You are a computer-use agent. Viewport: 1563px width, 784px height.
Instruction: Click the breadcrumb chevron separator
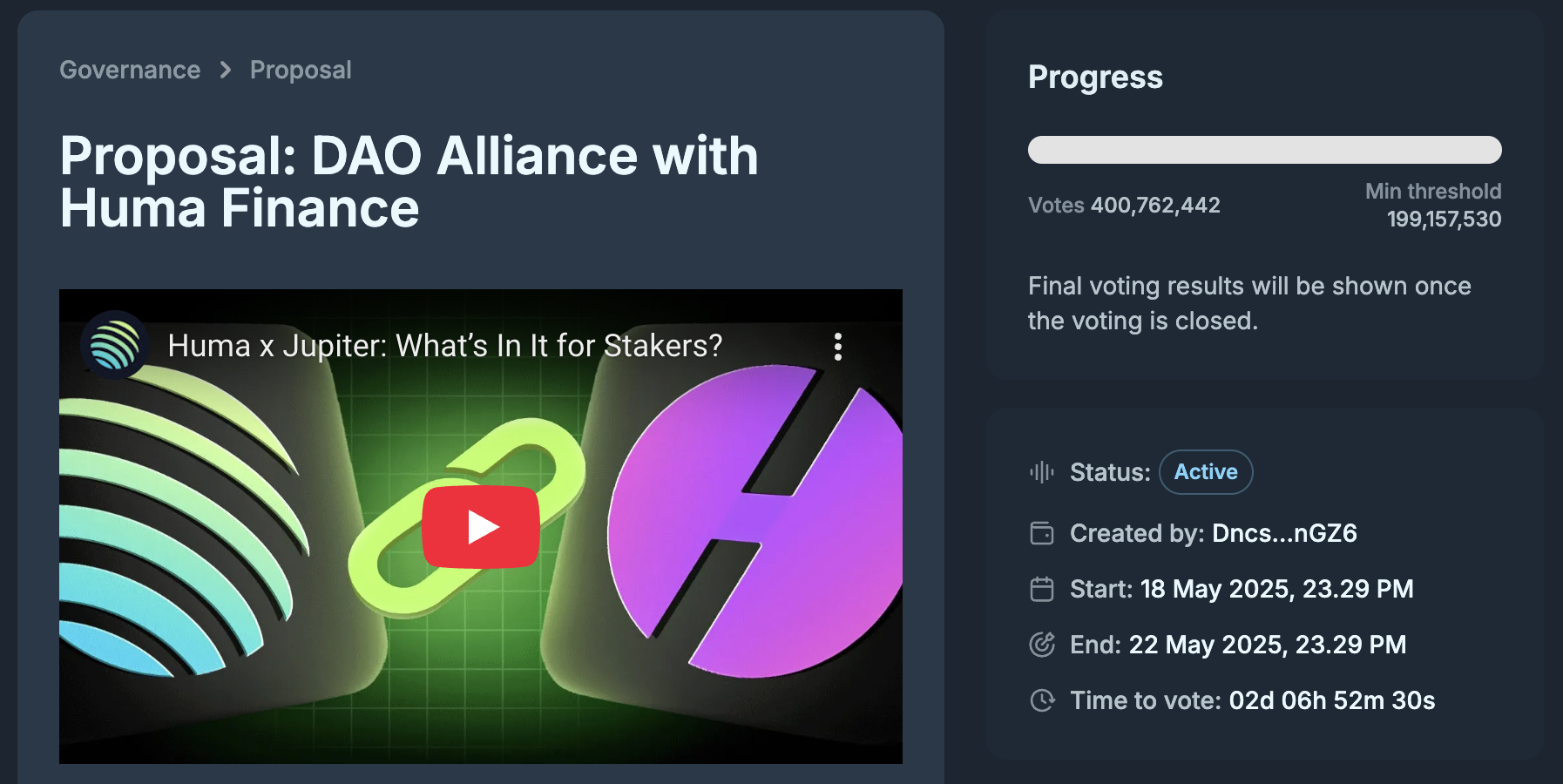click(x=226, y=70)
